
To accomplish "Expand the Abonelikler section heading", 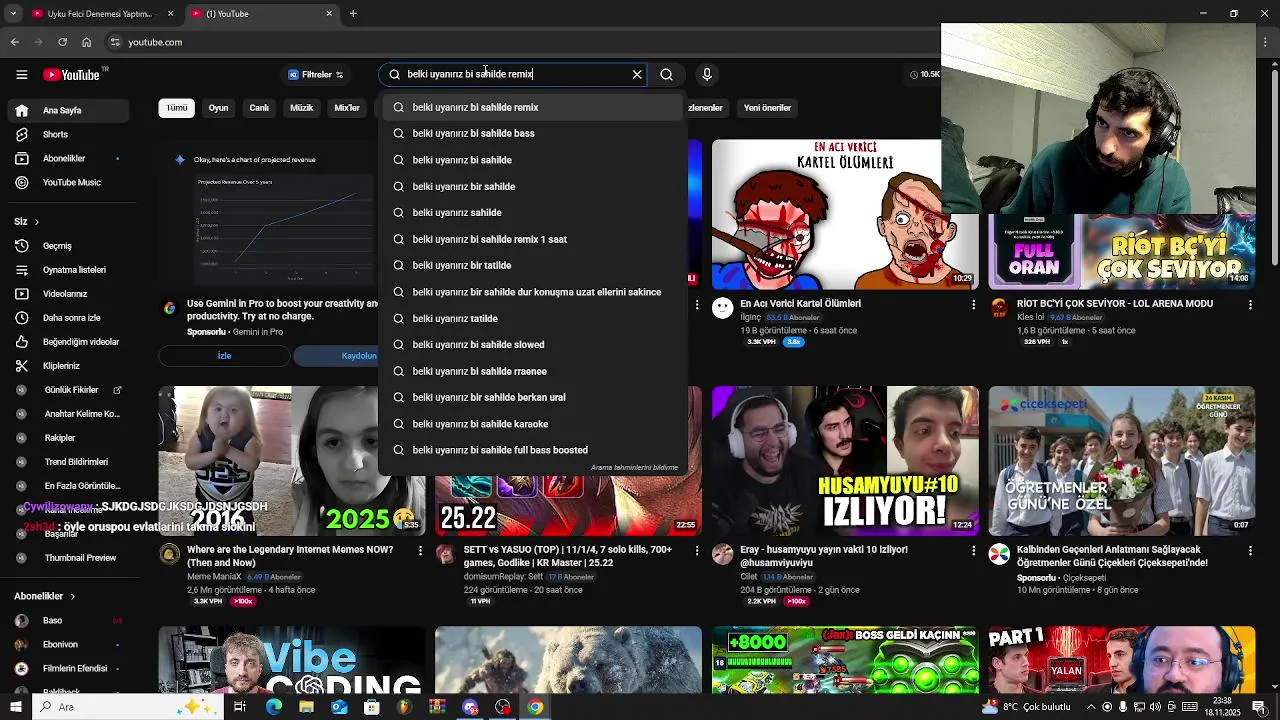I will (x=44, y=596).
